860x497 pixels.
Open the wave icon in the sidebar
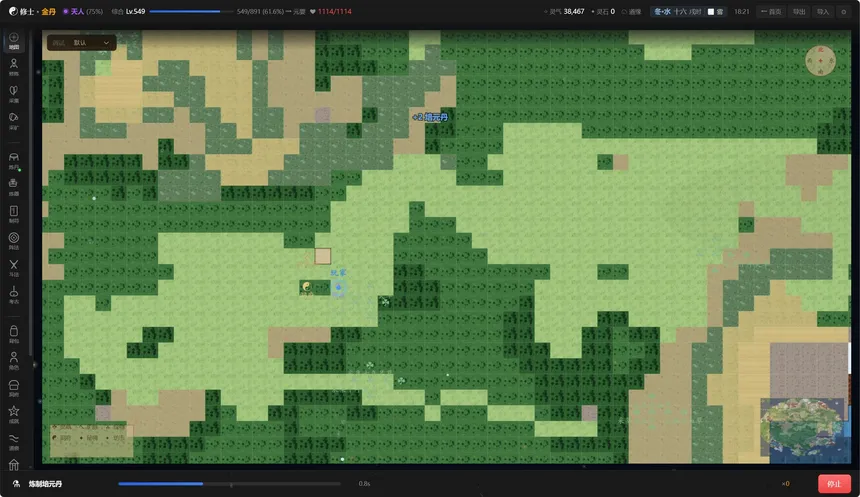(14, 442)
